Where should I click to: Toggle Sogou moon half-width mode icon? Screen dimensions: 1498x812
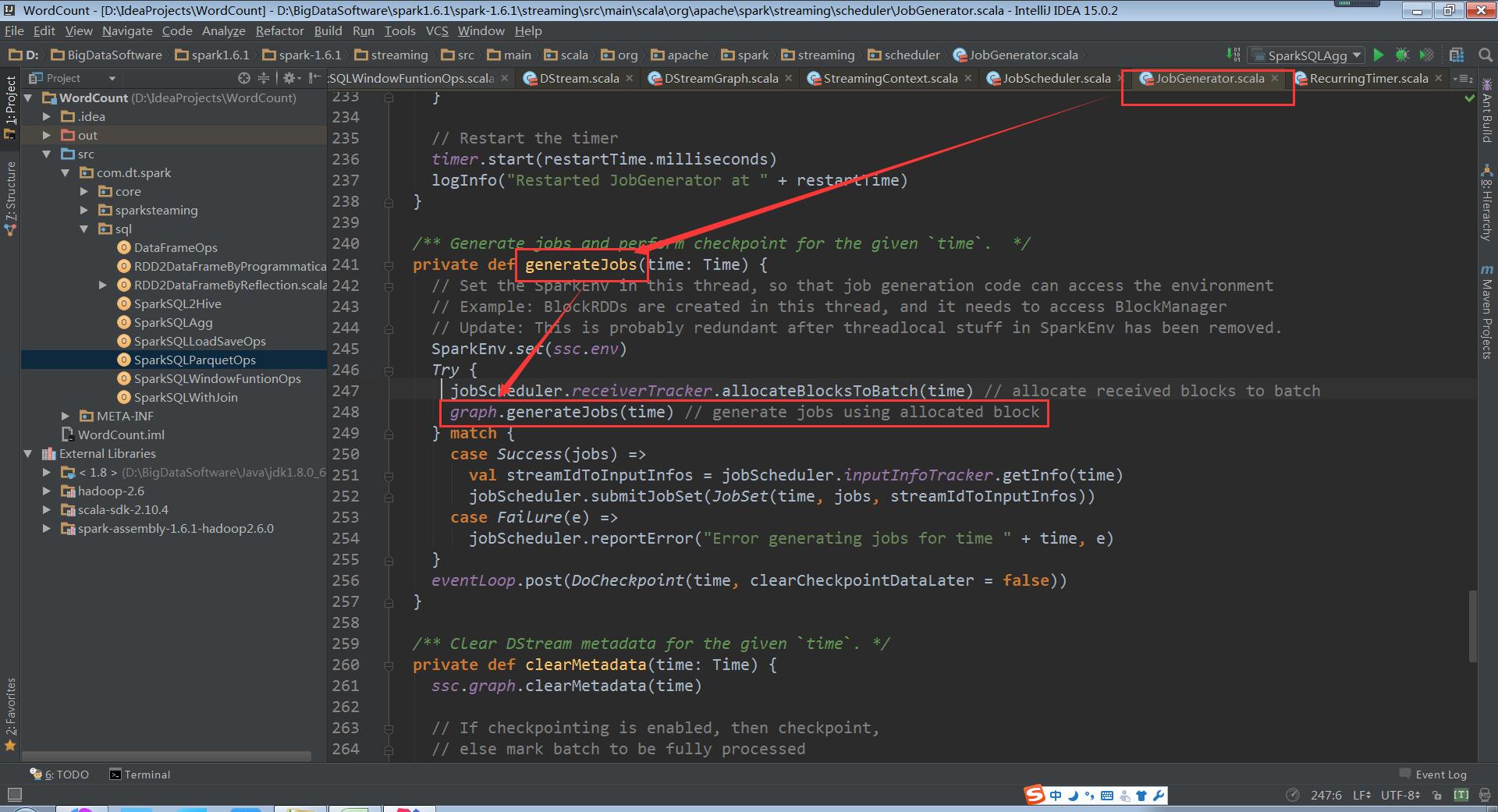click(x=1073, y=796)
